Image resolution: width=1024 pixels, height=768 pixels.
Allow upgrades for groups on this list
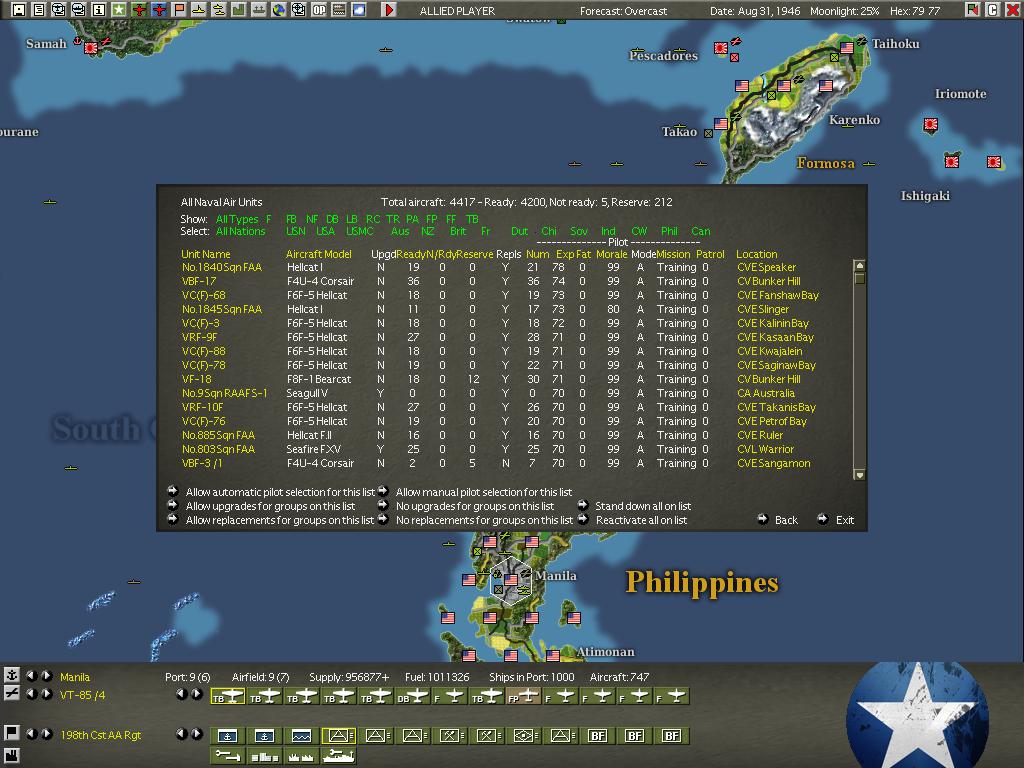point(173,505)
